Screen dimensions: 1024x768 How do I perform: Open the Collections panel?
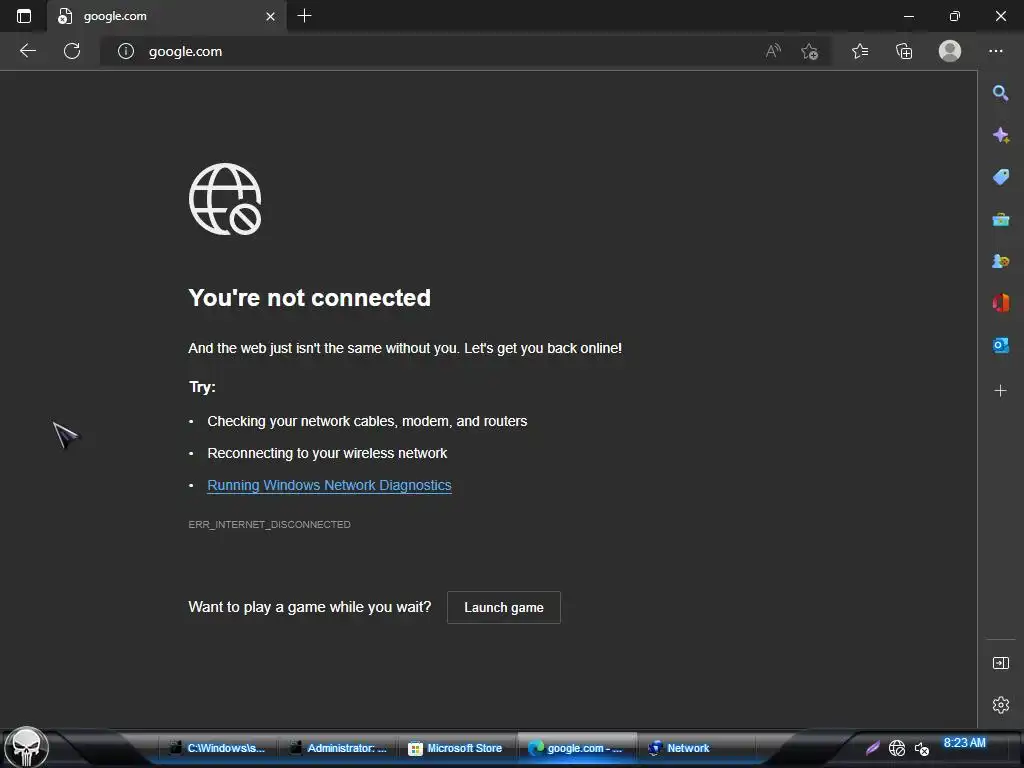(904, 51)
